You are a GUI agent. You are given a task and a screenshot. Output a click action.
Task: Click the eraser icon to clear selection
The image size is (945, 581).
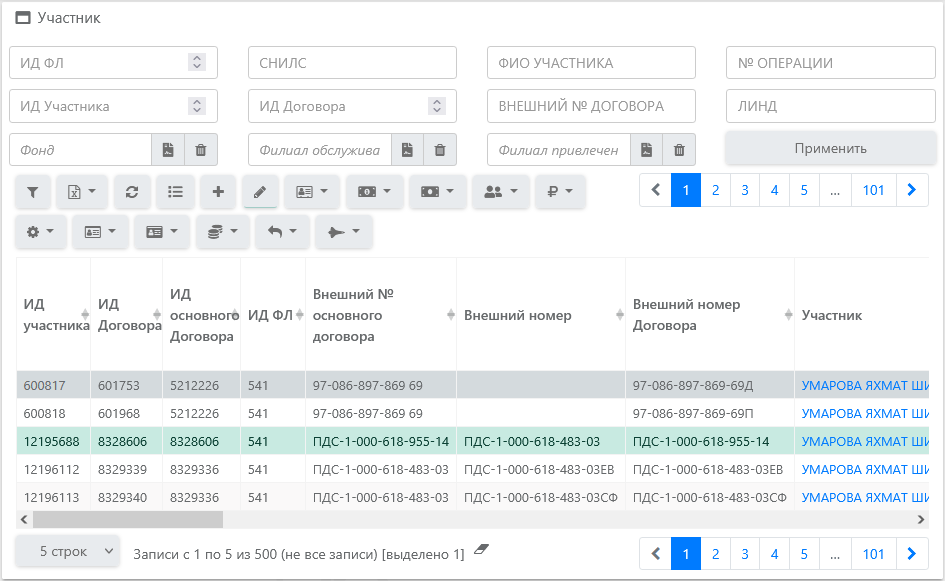point(482,551)
